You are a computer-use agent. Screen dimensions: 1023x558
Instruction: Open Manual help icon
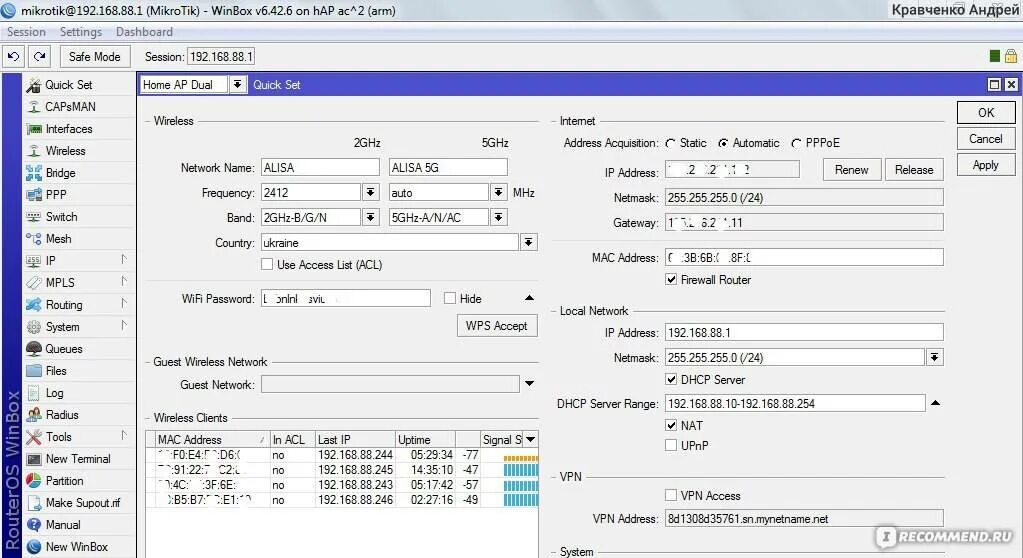pos(33,525)
